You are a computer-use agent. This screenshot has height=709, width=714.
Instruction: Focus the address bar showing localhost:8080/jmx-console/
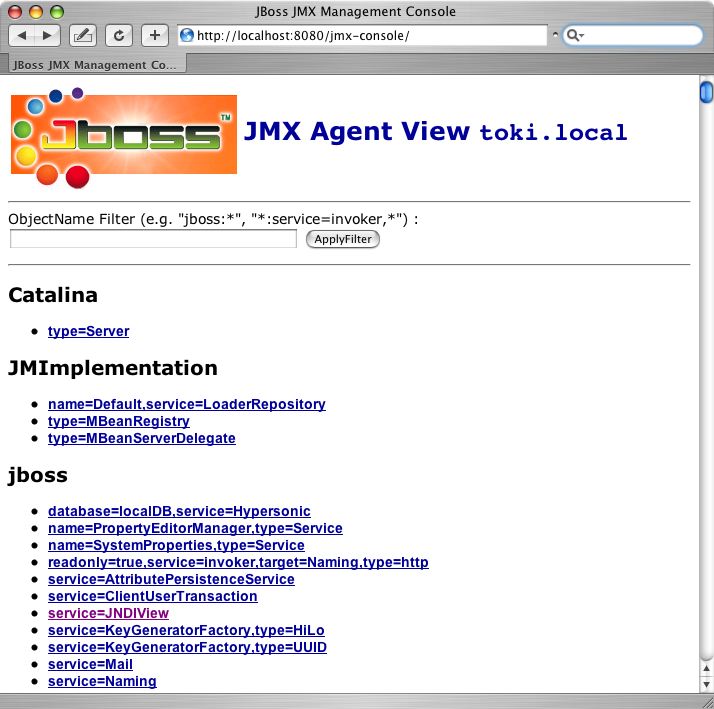(x=362, y=36)
